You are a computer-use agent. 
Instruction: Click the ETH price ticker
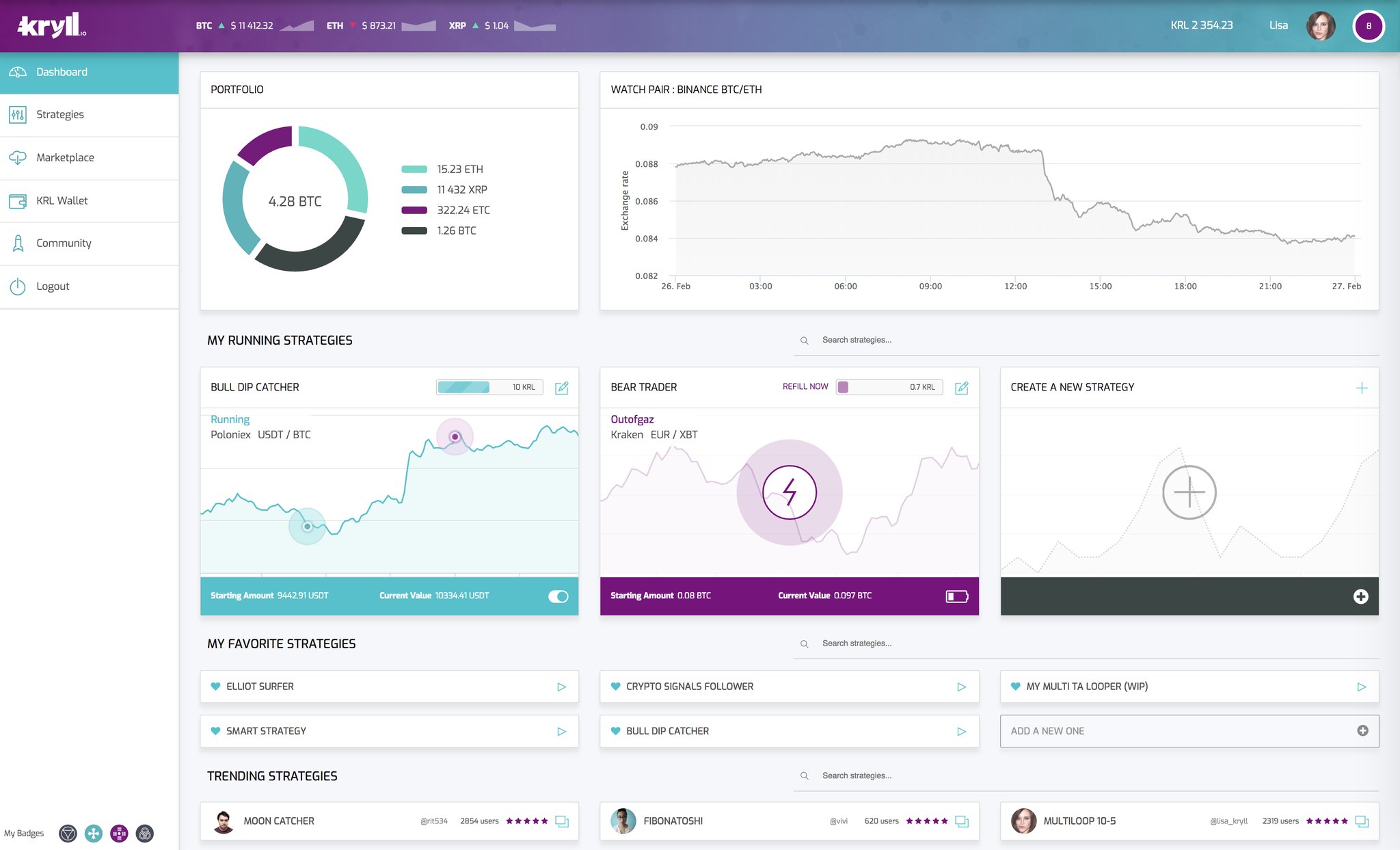tap(381, 26)
